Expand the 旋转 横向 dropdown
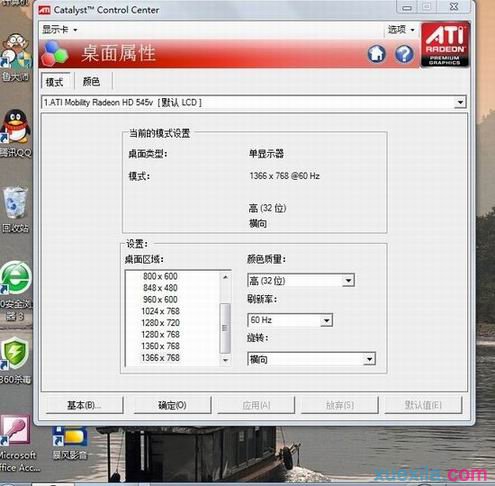Screen dimensions: 495x486 369,359
